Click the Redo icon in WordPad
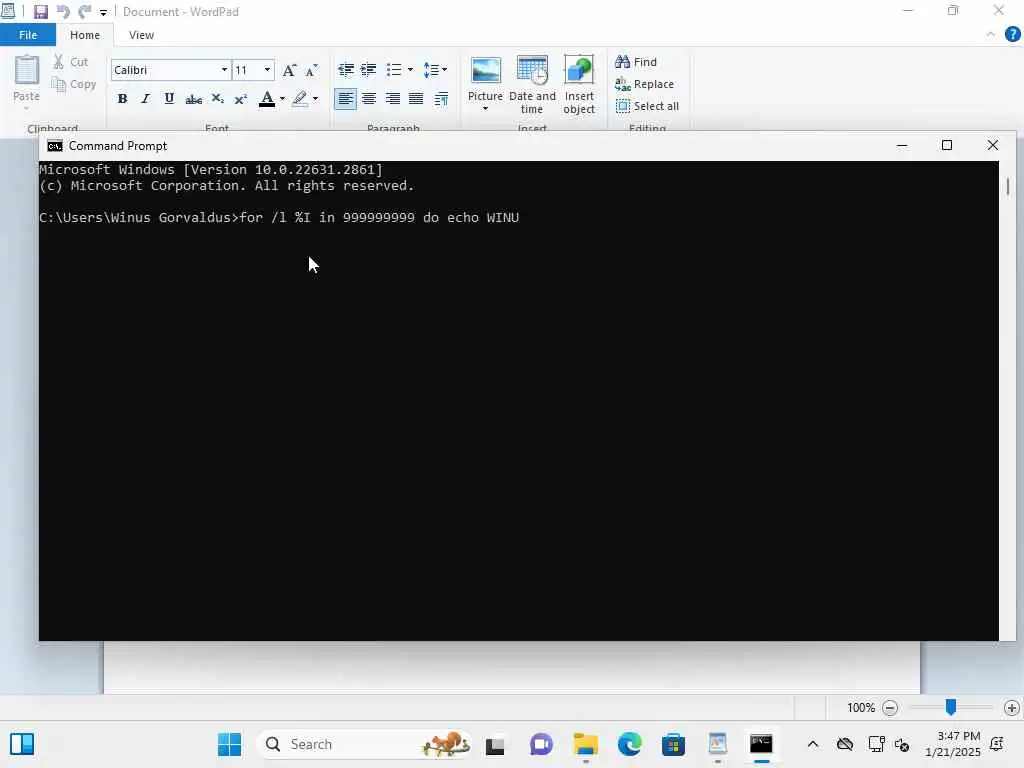This screenshot has width=1024, height=768. (85, 12)
